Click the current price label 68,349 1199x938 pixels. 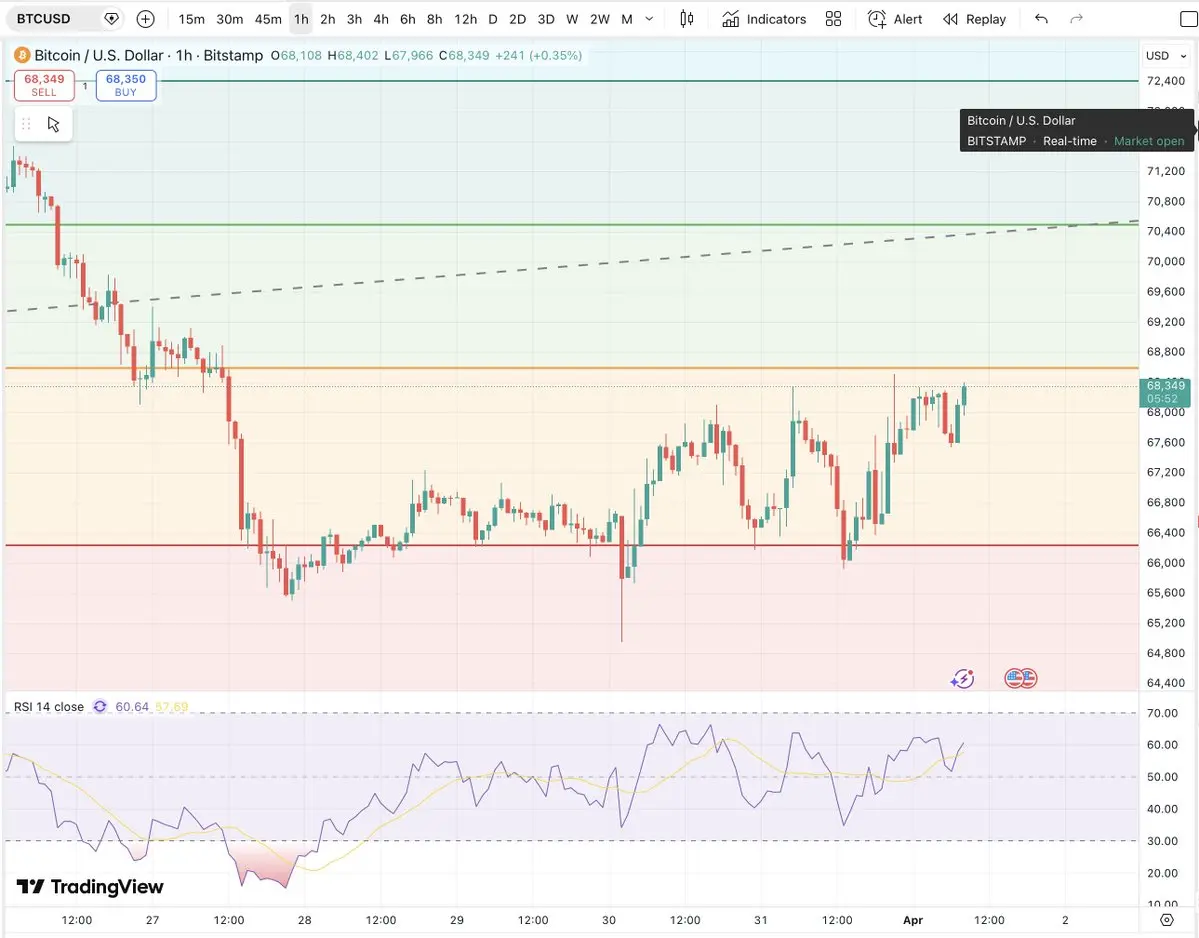coord(1165,391)
